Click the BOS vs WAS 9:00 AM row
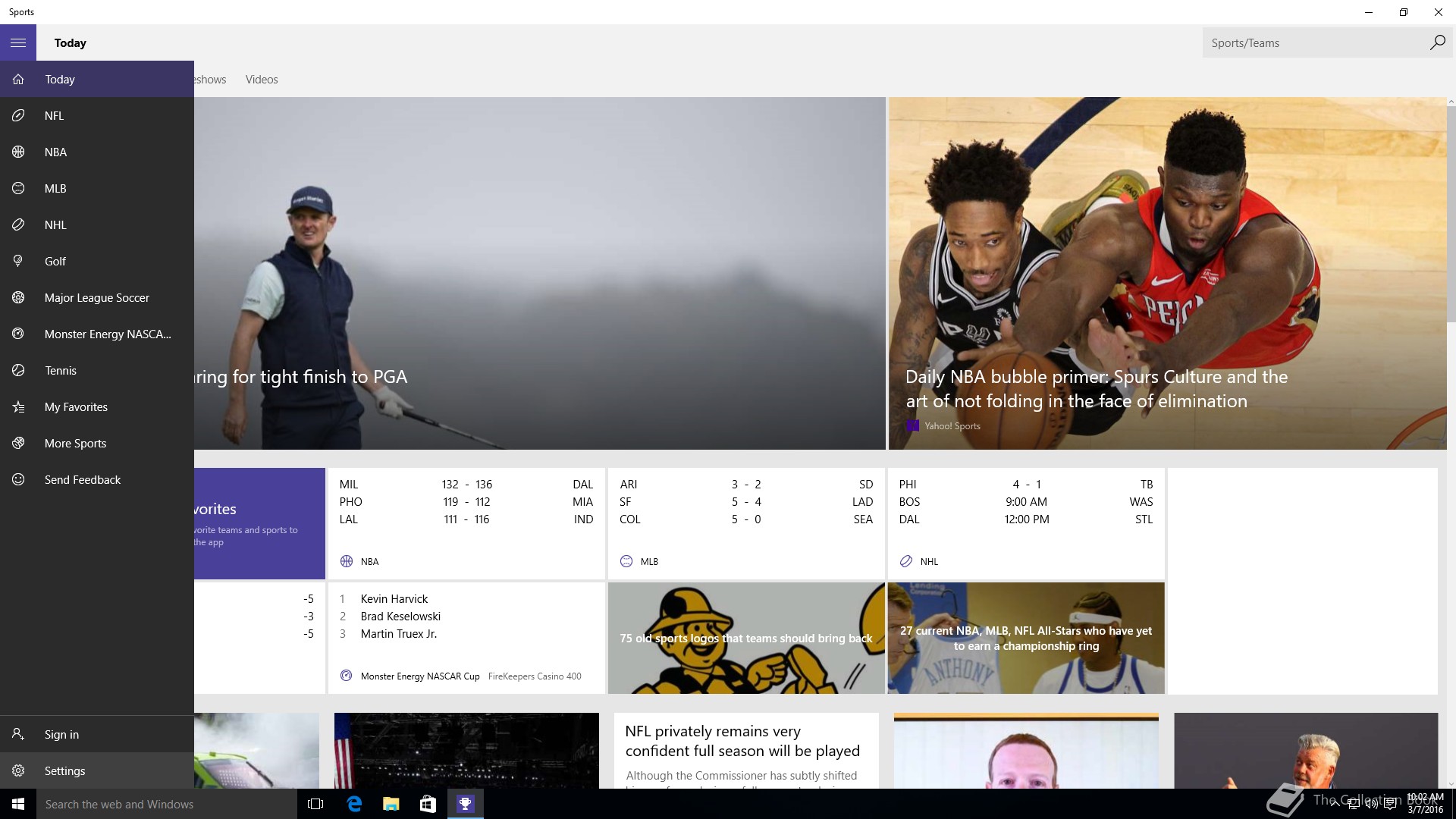Image resolution: width=1456 pixels, height=819 pixels. pyautogui.click(x=1026, y=502)
